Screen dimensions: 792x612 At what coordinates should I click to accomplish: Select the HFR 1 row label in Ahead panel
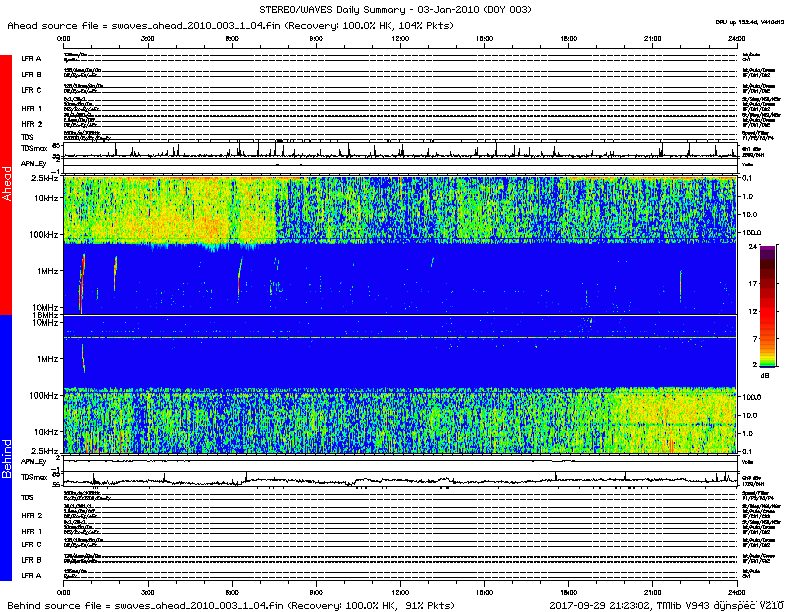(x=31, y=108)
